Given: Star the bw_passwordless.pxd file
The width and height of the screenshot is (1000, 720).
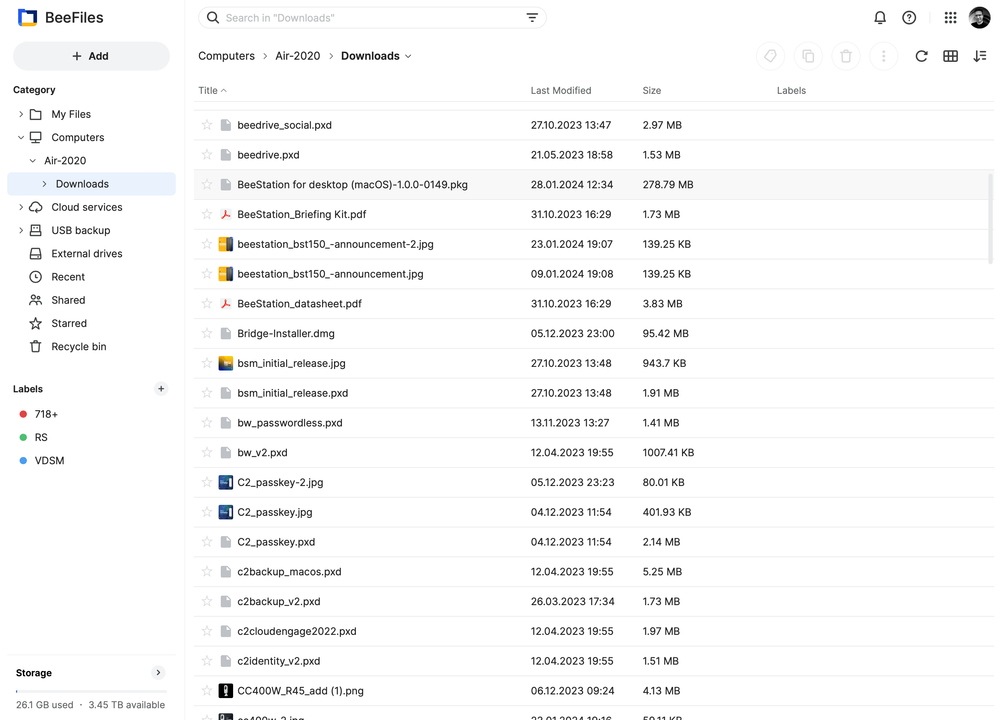Looking at the screenshot, I should pos(207,423).
